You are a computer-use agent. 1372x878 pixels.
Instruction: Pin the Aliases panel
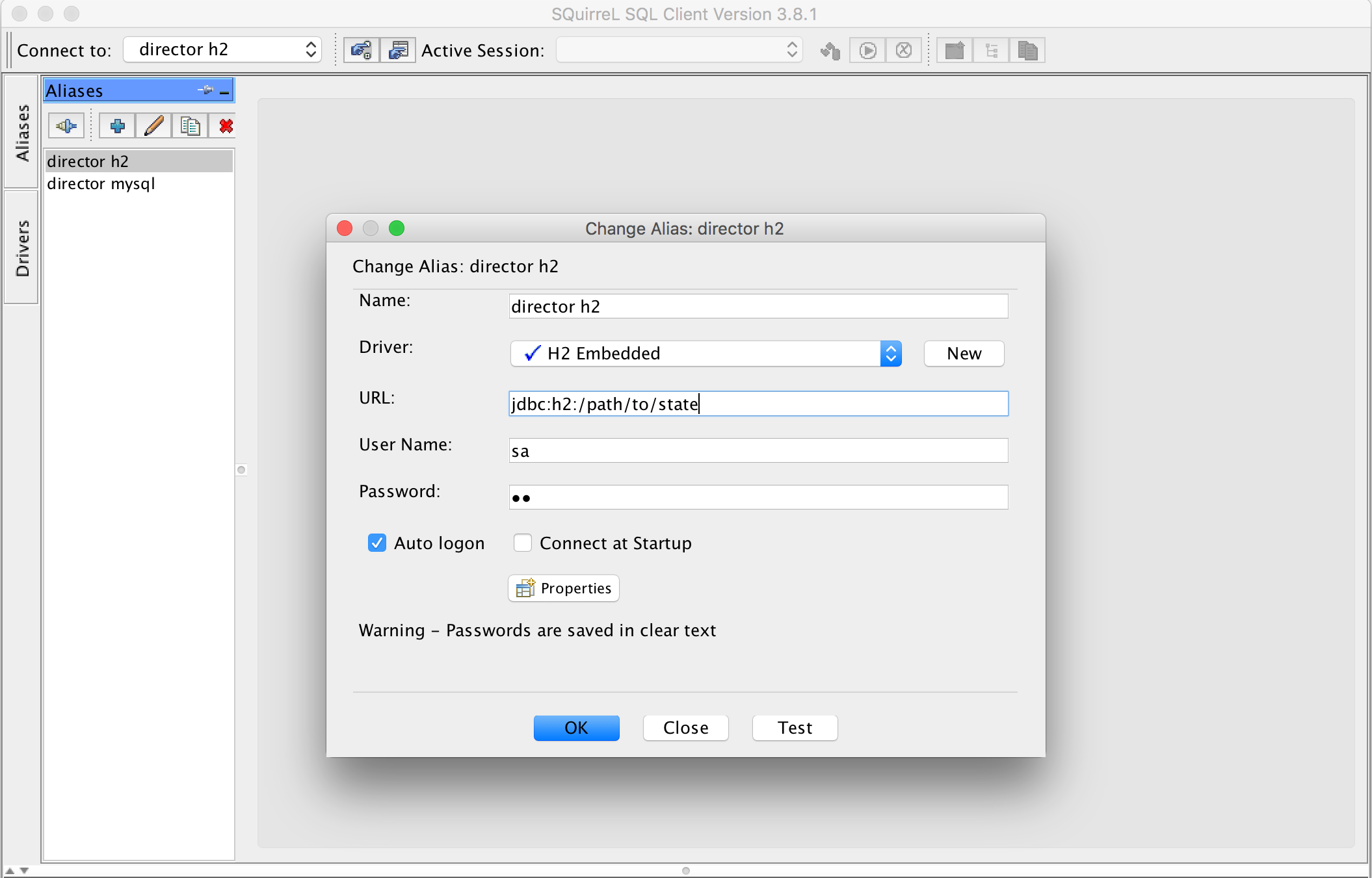(205, 90)
